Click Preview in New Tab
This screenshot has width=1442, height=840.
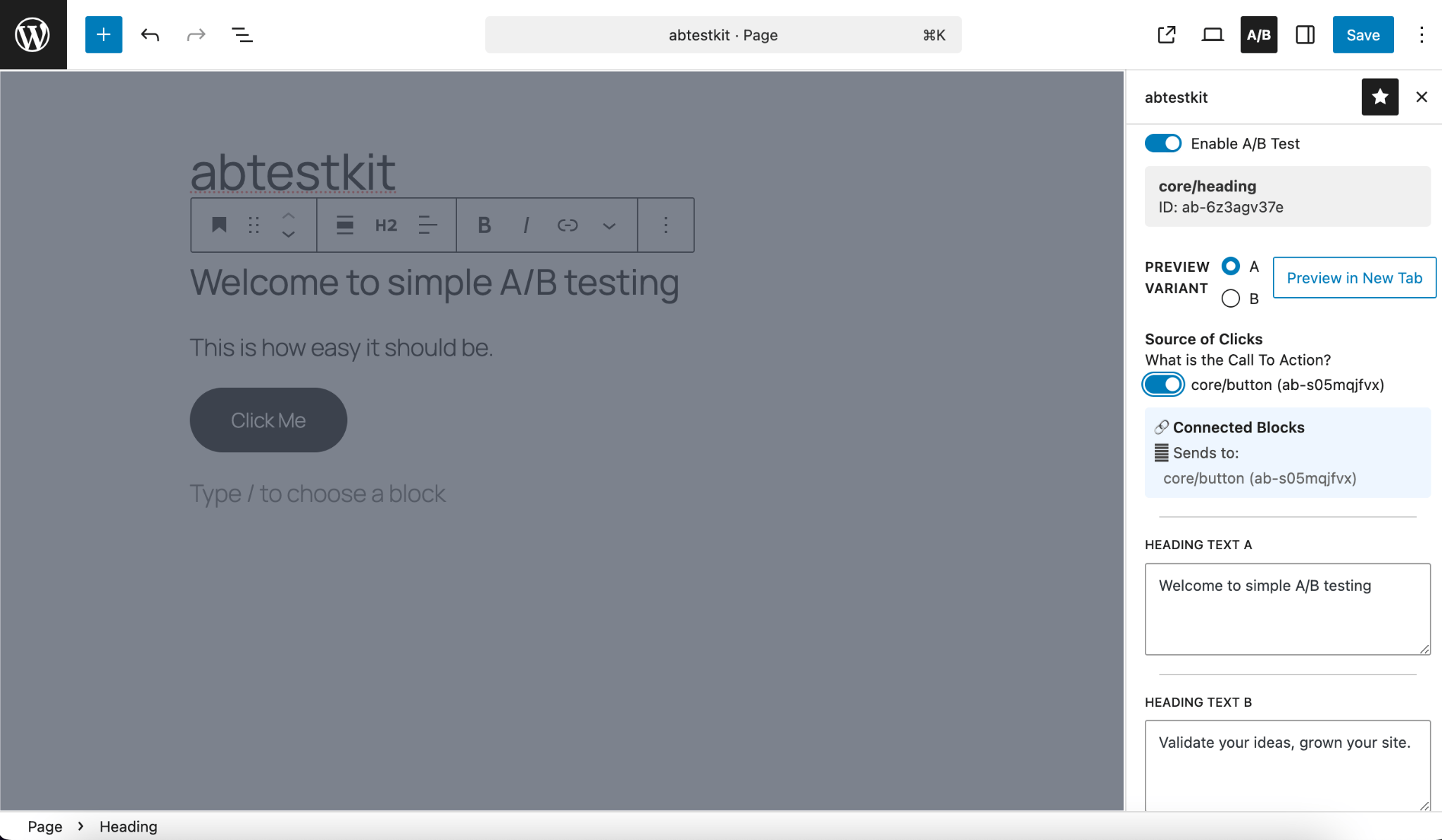[x=1354, y=277]
